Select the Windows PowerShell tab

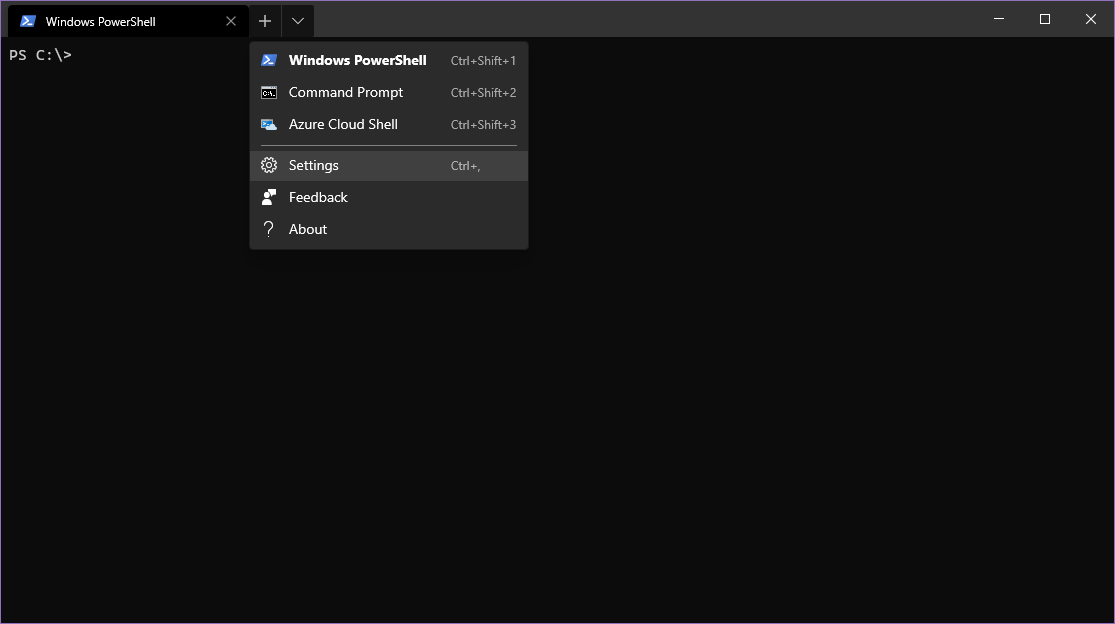click(128, 21)
